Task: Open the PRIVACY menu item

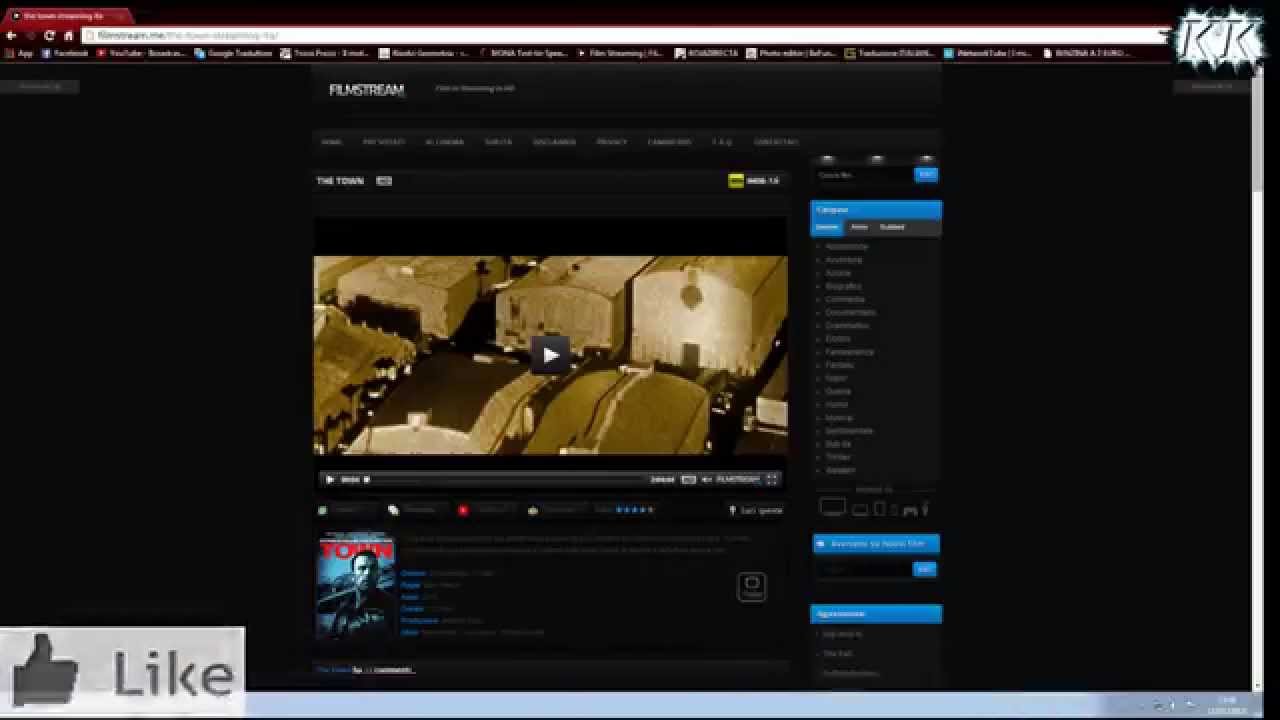Action: (611, 142)
